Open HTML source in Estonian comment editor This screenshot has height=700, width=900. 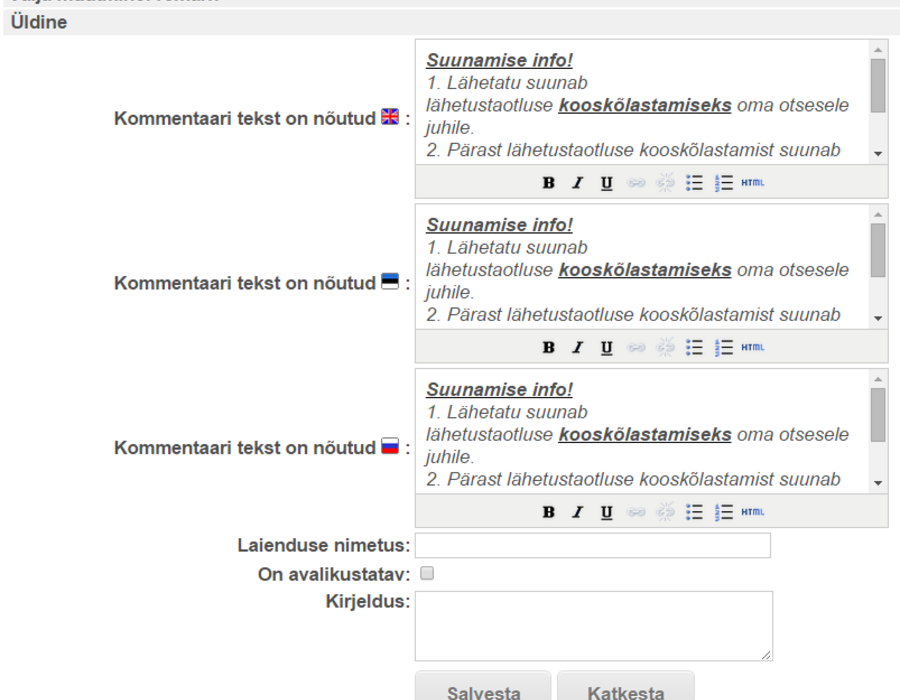coord(752,348)
